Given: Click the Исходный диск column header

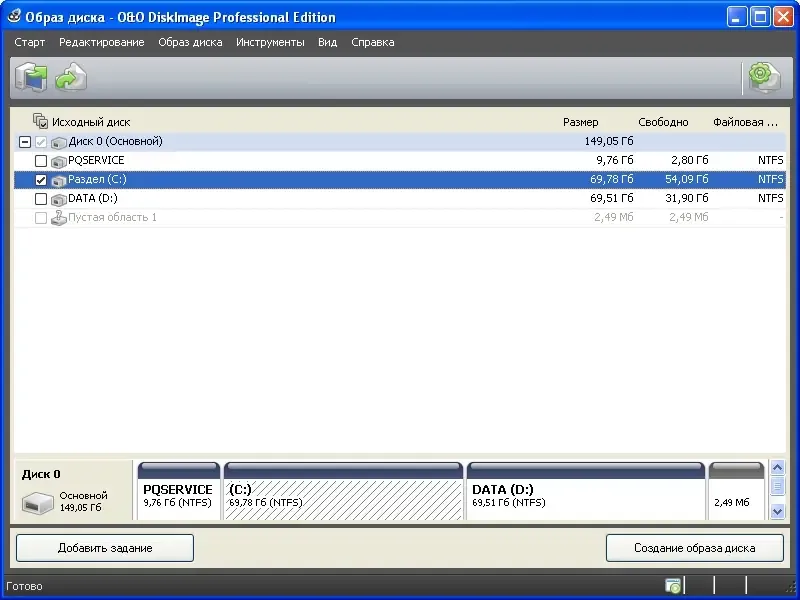Looking at the screenshot, I should click(91, 122).
